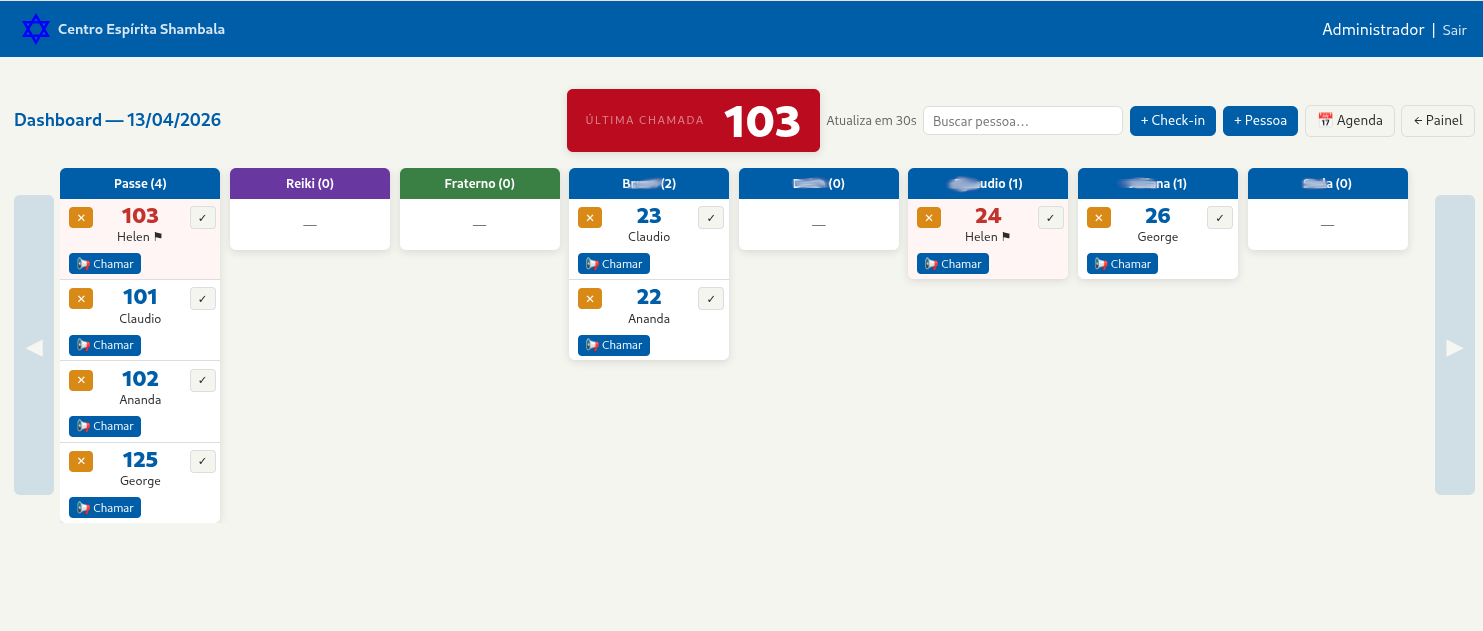The width and height of the screenshot is (1483, 631).
Task: Toggle the checkmark on ticket 103
Action: (x=202, y=216)
